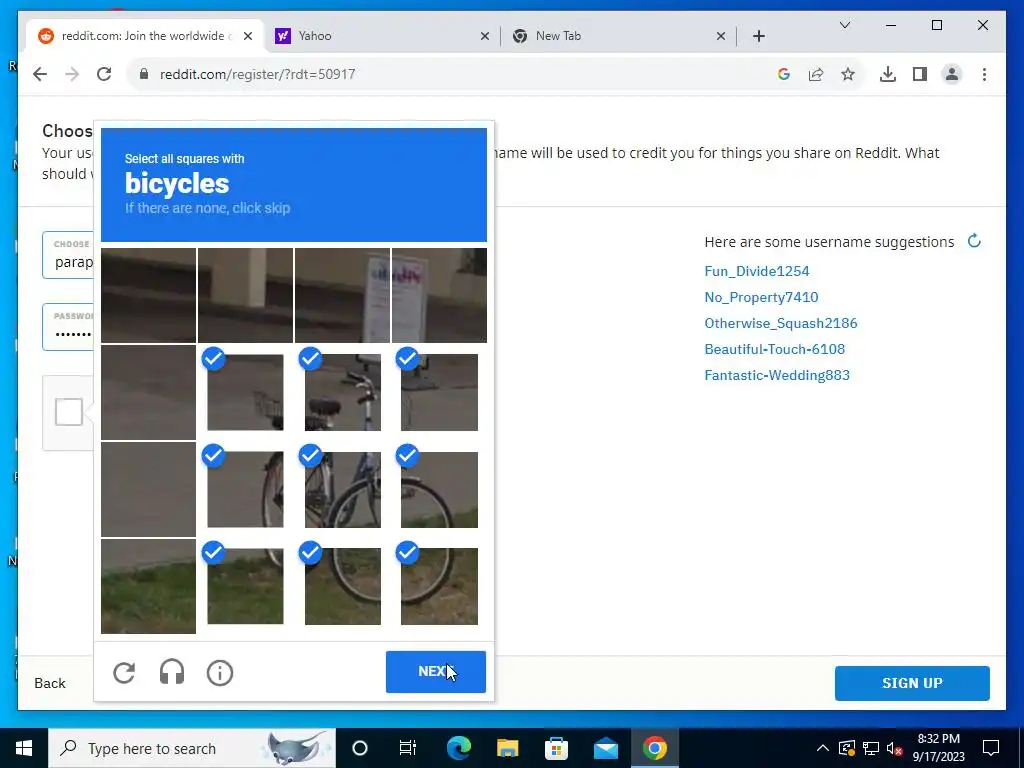Click Chrome icon on taskbar
Screen dimensions: 1024x768
point(654,748)
